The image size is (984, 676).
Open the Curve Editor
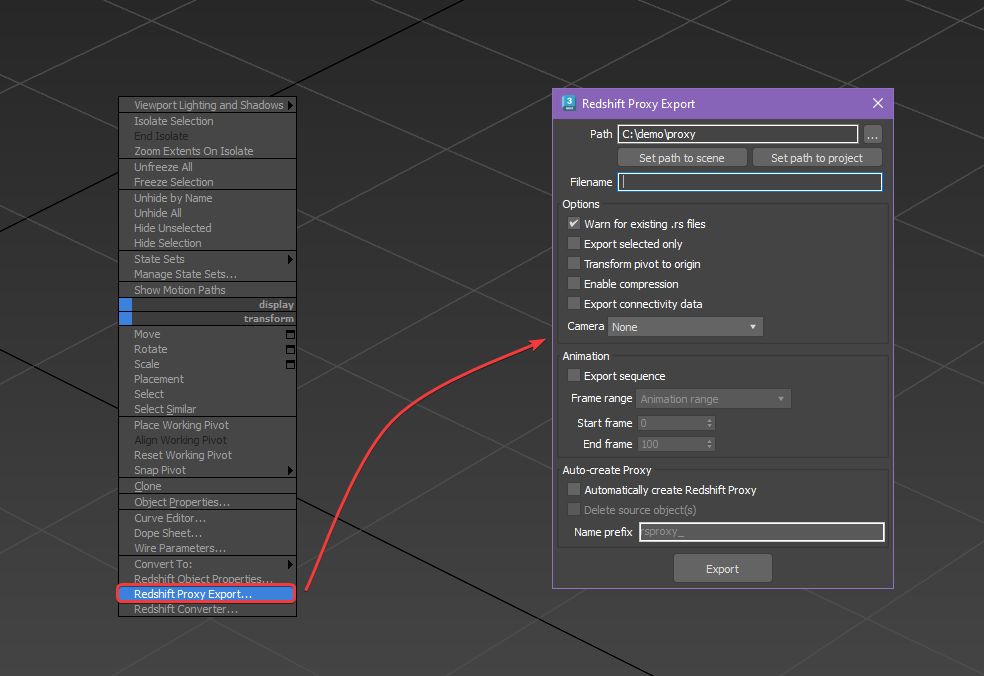(x=207, y=518)
